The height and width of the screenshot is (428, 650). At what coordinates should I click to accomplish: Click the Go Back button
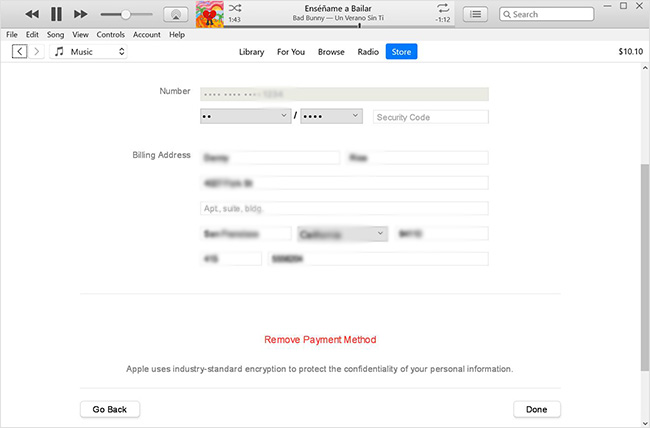pos(110,409)
